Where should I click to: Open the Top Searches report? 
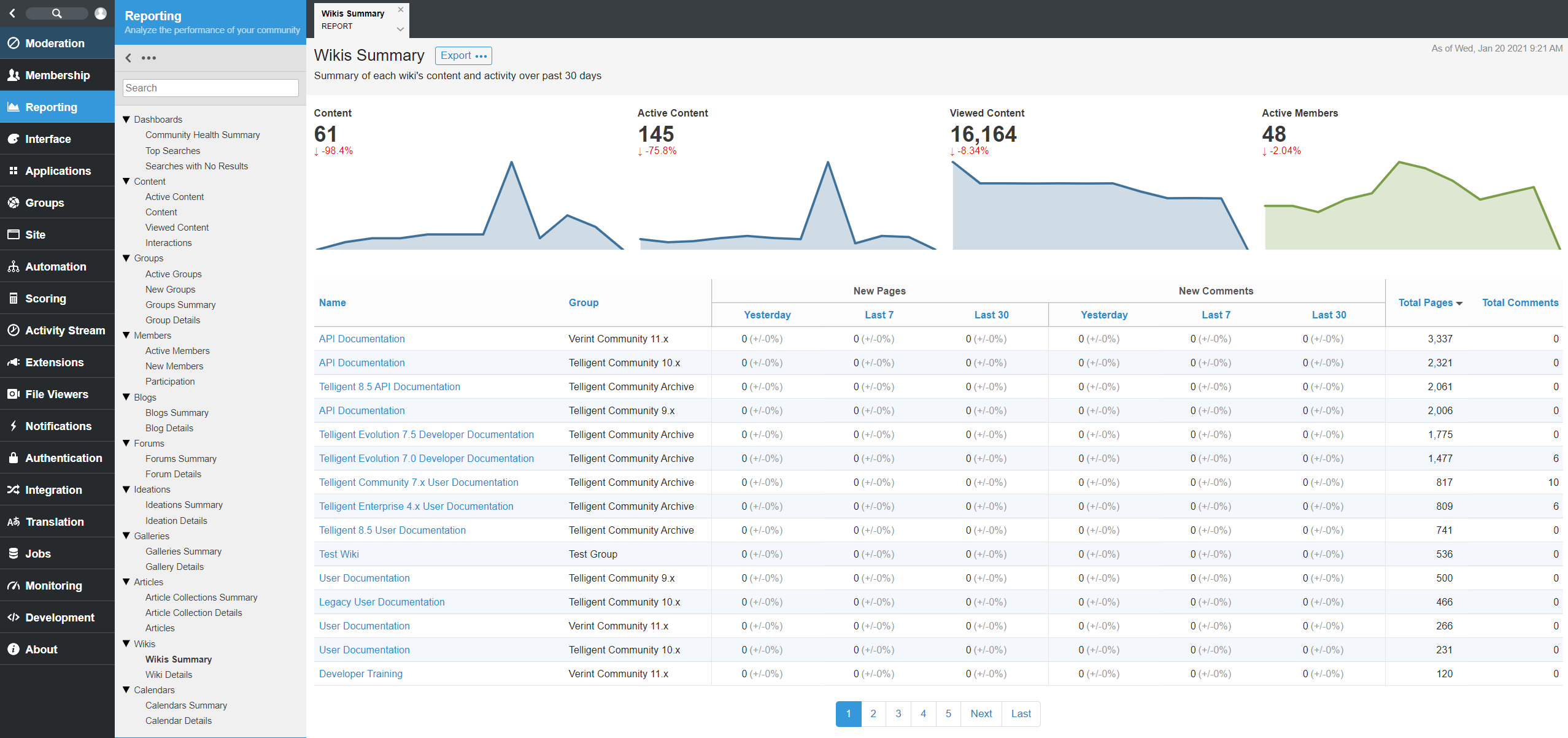pyautogui.click(x=172, y=151)
